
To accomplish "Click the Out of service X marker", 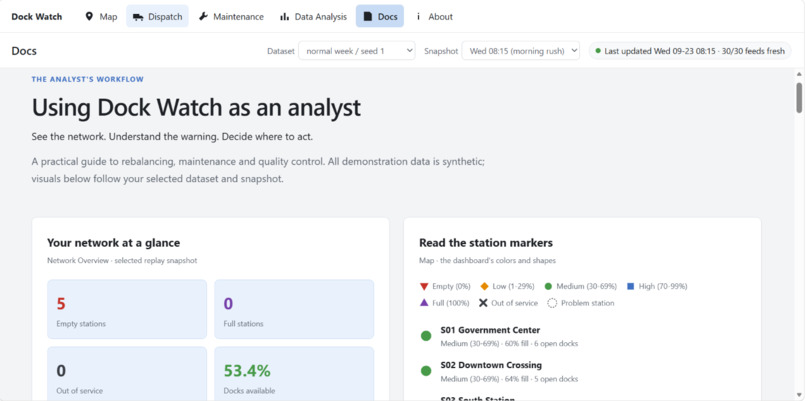I will [483, 303].
